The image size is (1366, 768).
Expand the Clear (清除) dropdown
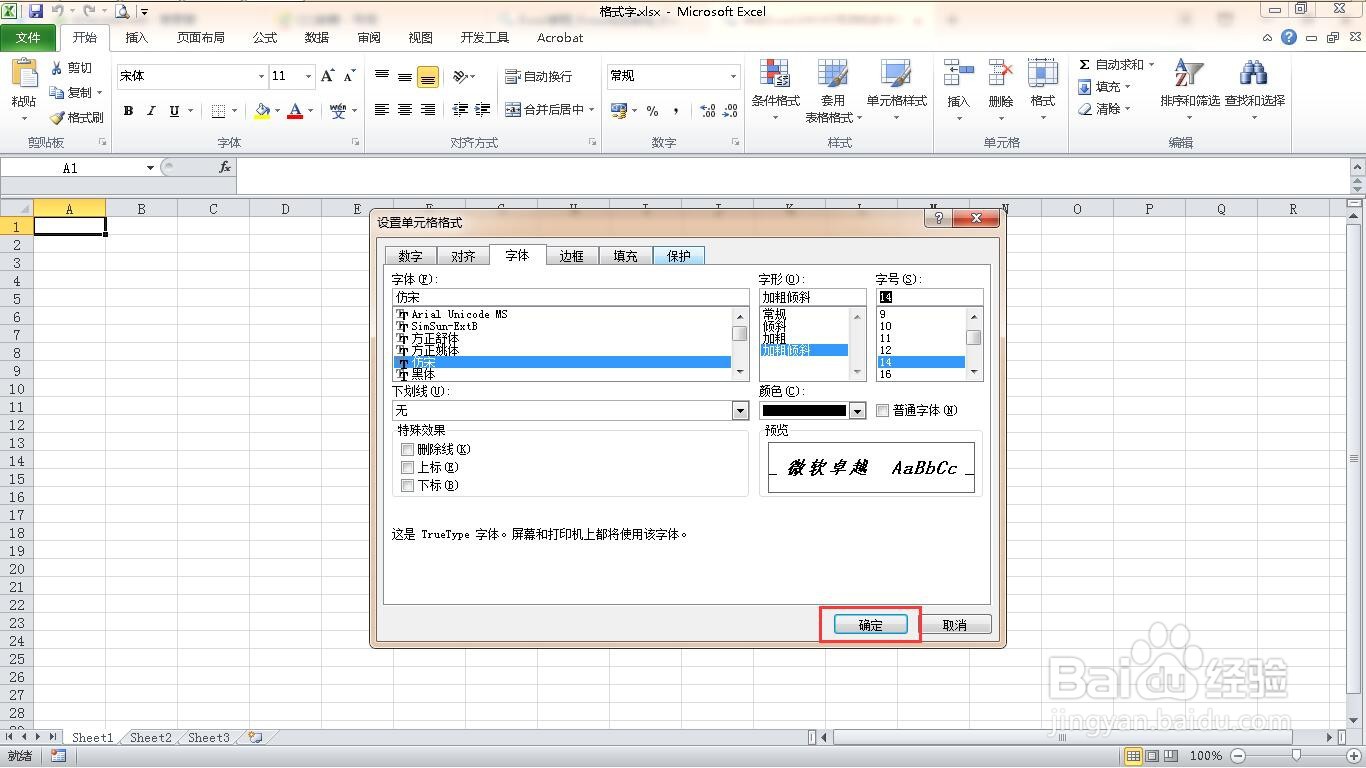coord(1128,109)
